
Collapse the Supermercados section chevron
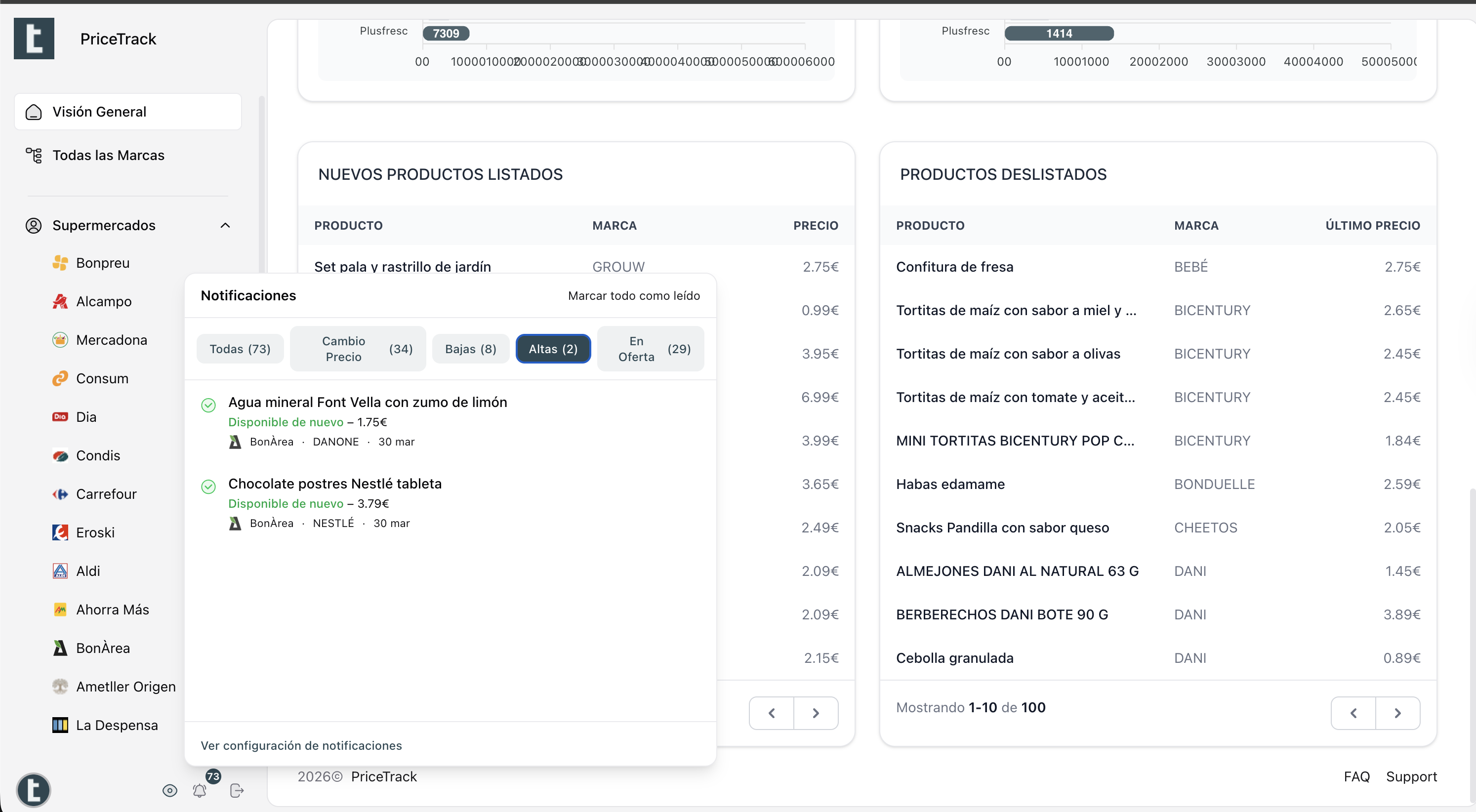[x=225, y=225]
